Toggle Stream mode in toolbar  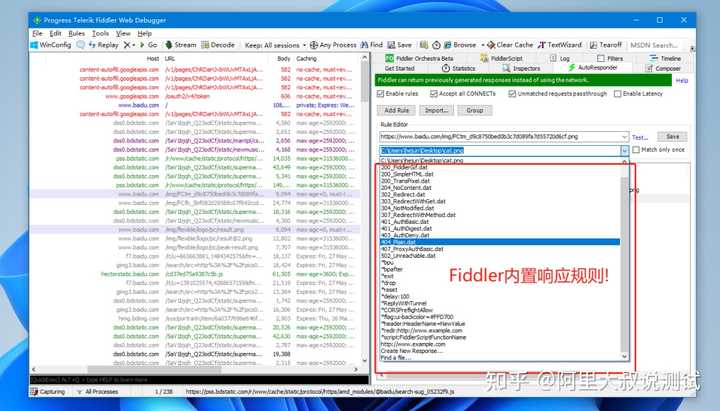click(180, 45)
